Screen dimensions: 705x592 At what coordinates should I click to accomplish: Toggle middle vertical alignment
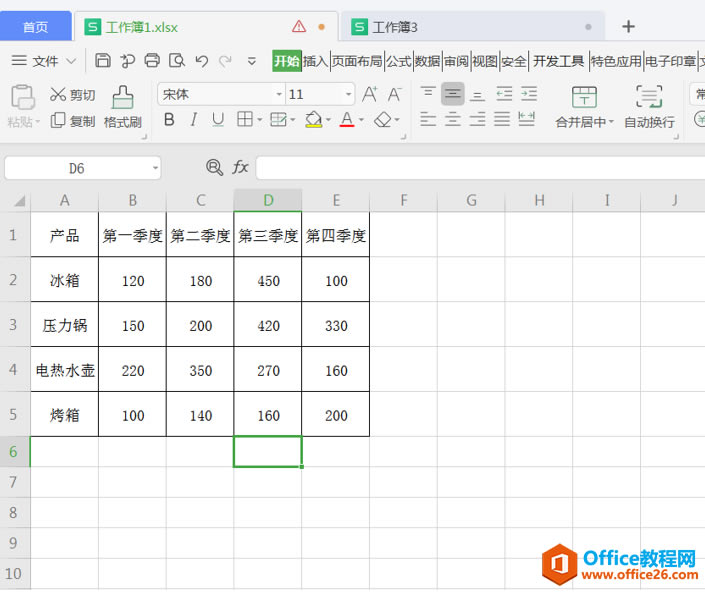click(x=452, y=93)
